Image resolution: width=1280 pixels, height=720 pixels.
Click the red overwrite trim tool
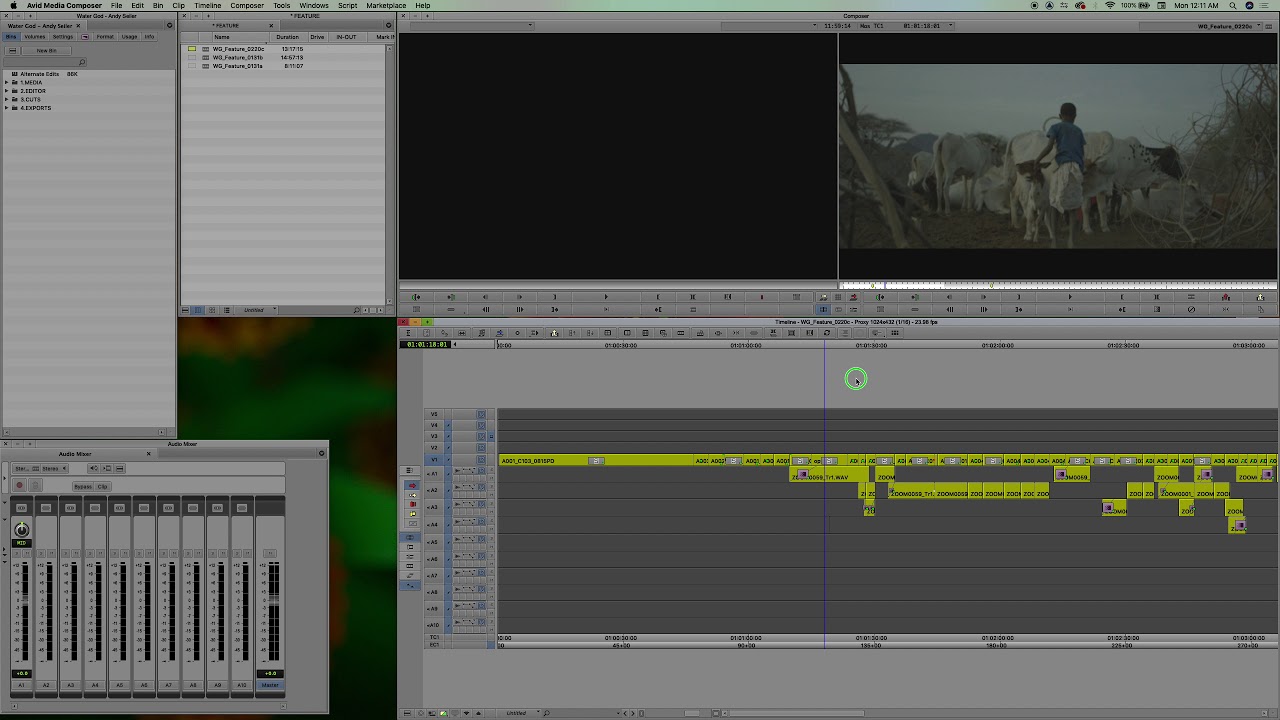point(412,505)
